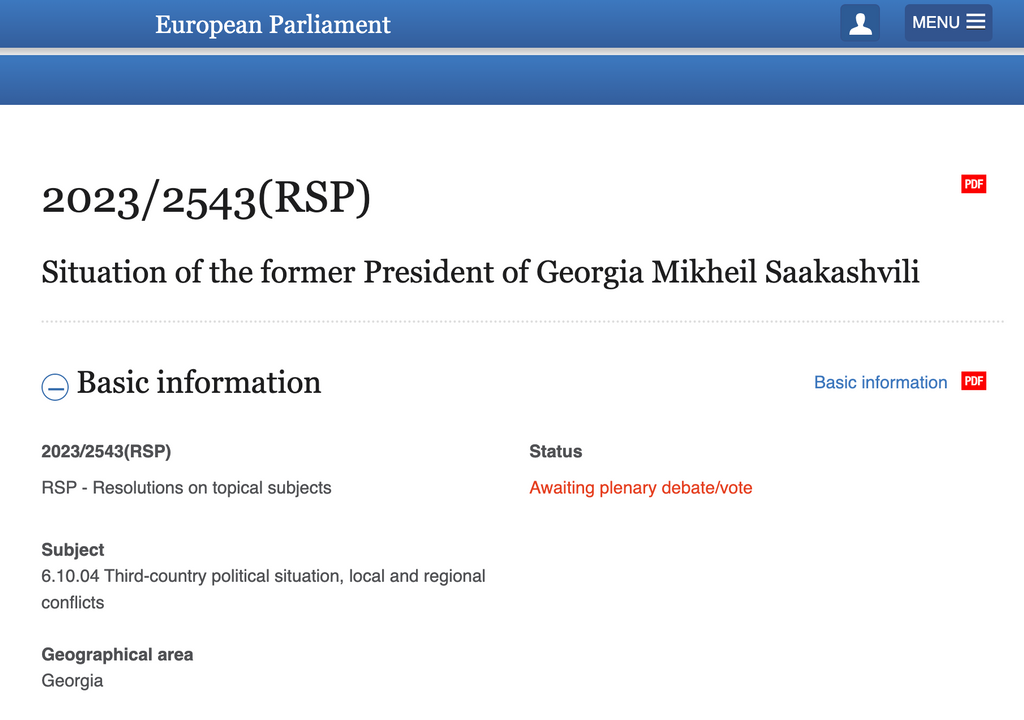
Task: Go to European Parliament home title
Action: tap(272, 25)
